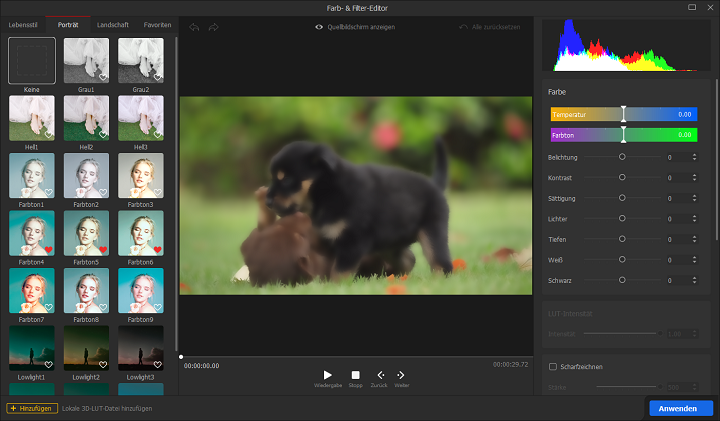This screenshot has height=421, width=720.
Task: Move the Lichter slider handle
Action: [x=622, y=219]
